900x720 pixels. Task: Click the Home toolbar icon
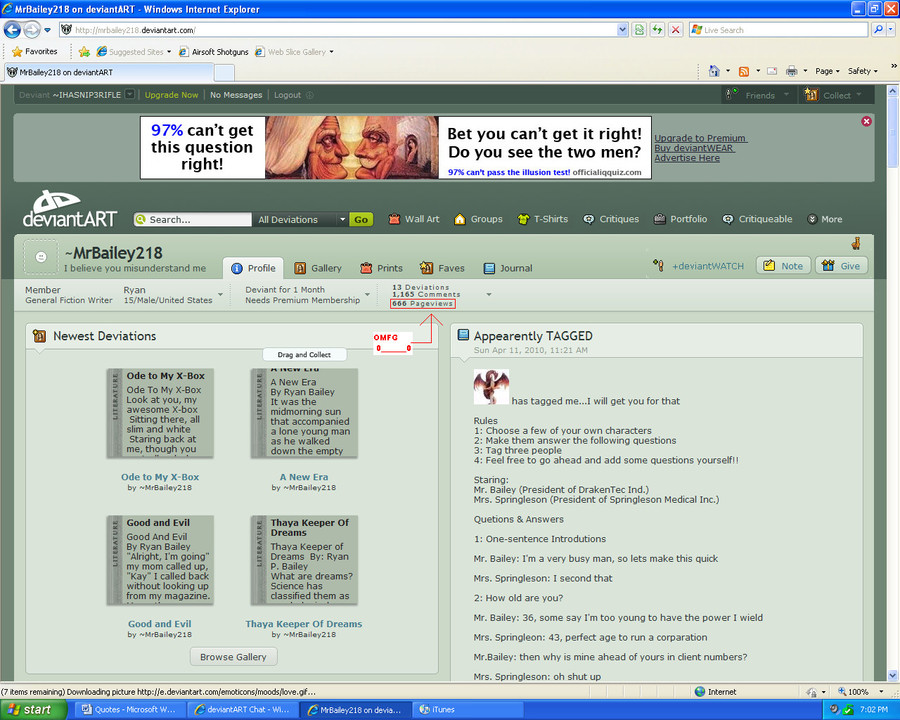coord(713,71)
